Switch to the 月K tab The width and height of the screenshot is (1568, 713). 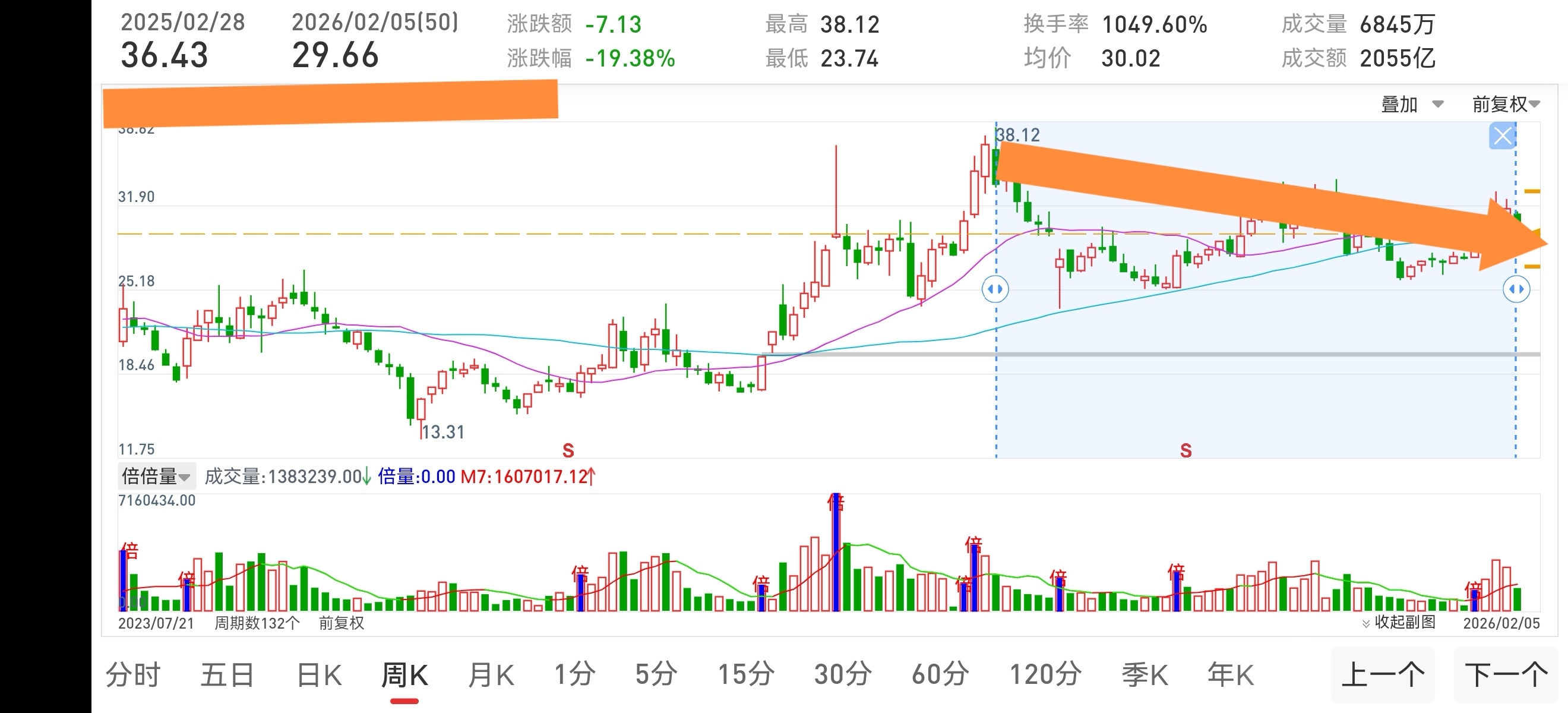pos(491,674)
